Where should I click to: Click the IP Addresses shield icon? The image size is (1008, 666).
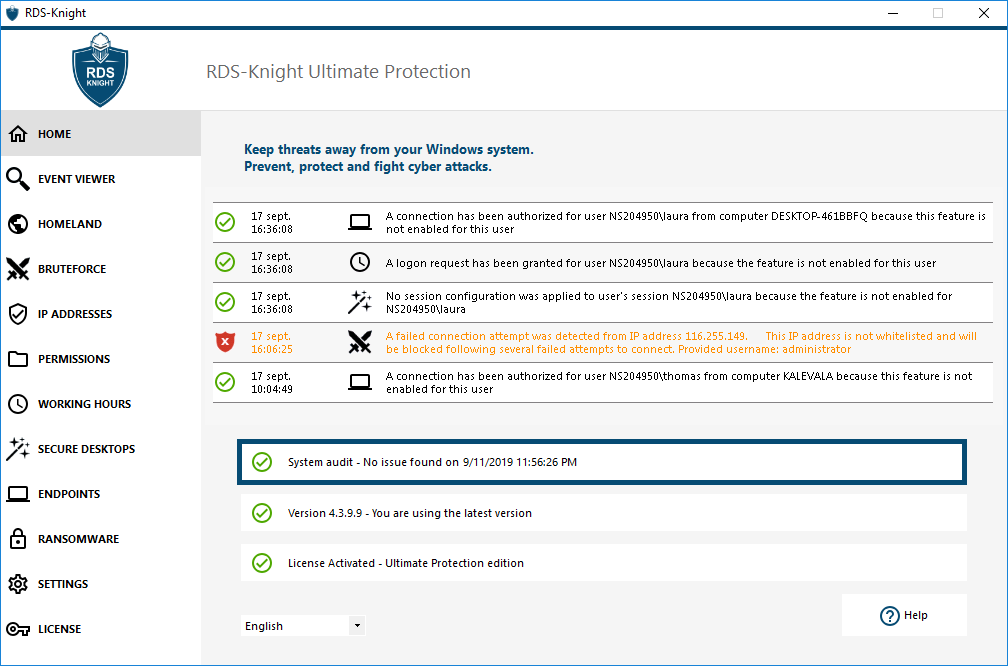18,314
